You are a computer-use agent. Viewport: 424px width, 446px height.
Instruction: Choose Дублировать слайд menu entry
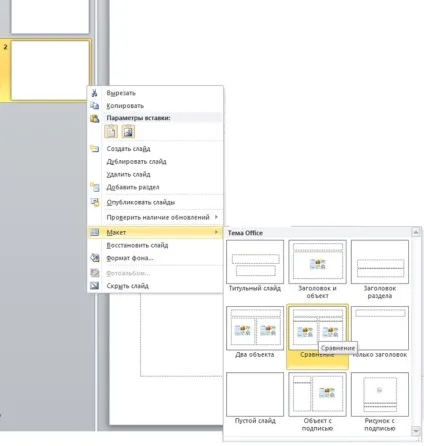pyautogui.click(x=155, y=161)
